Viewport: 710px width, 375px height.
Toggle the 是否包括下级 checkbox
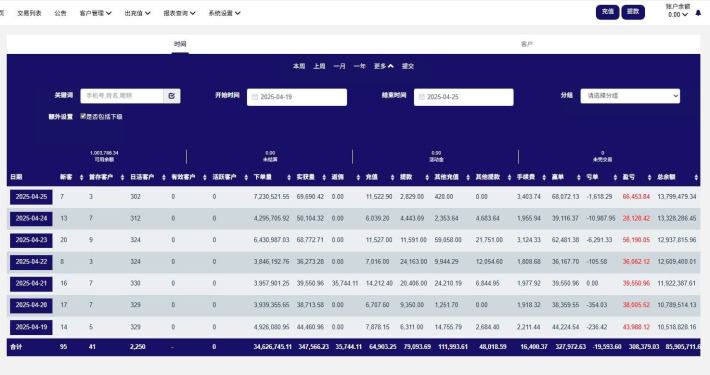click(83, 116)
